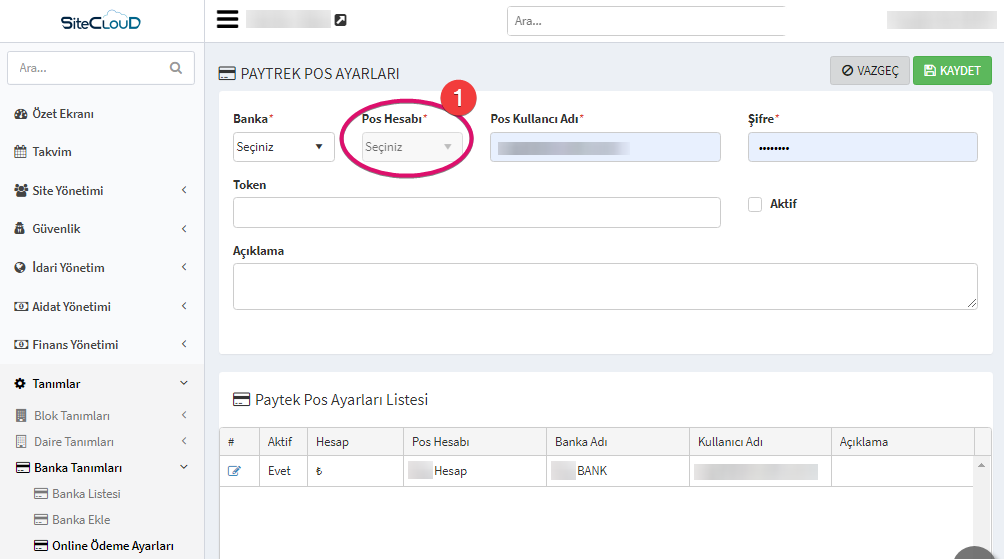Click the external link icon next to site name

click(341, 20)
